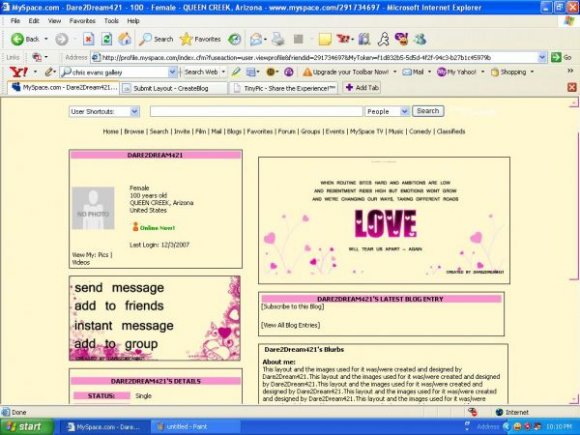
Task: Click instant message link
Action: pos(124,326)
